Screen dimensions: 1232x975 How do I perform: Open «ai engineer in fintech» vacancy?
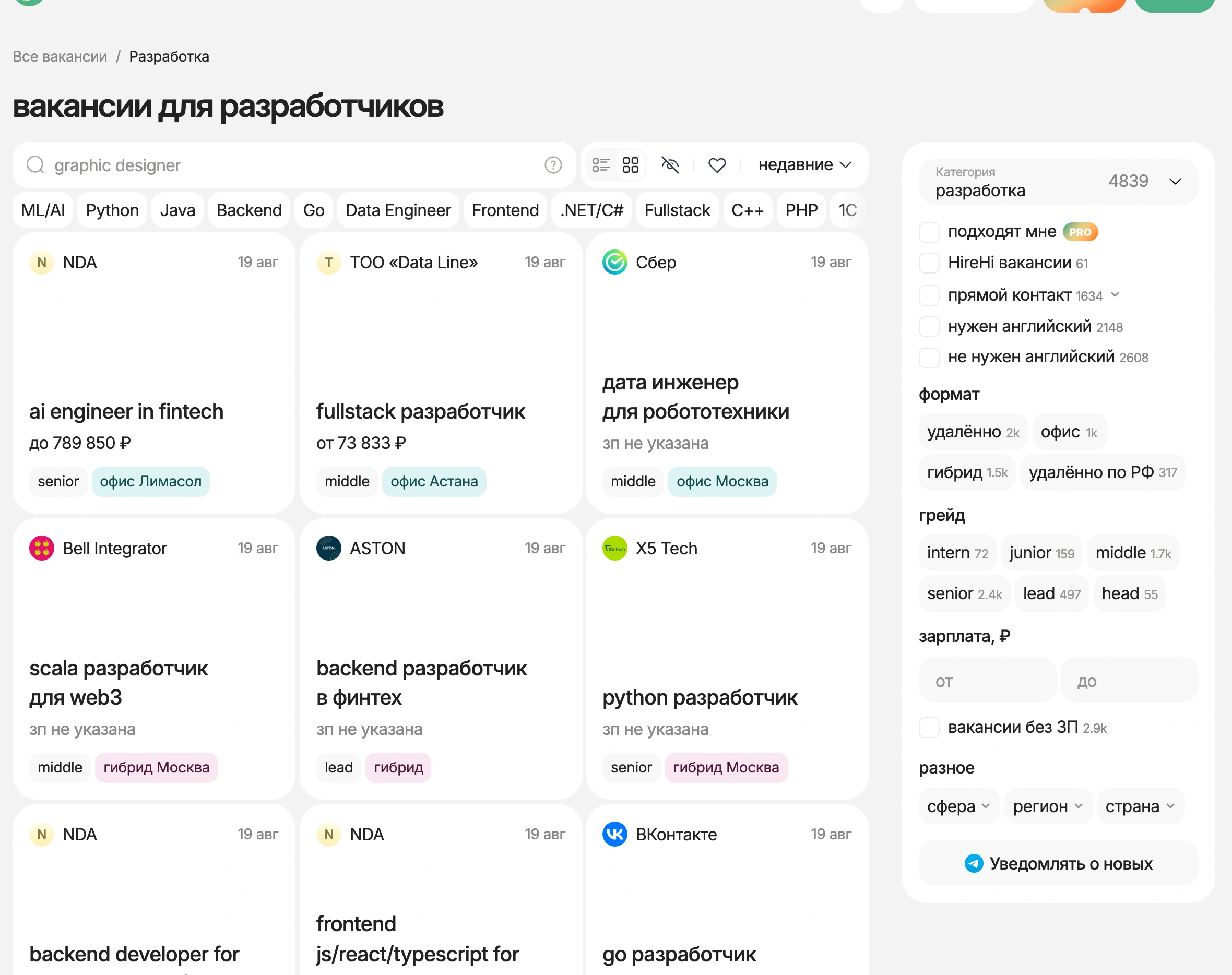click(x=126, y=412)
